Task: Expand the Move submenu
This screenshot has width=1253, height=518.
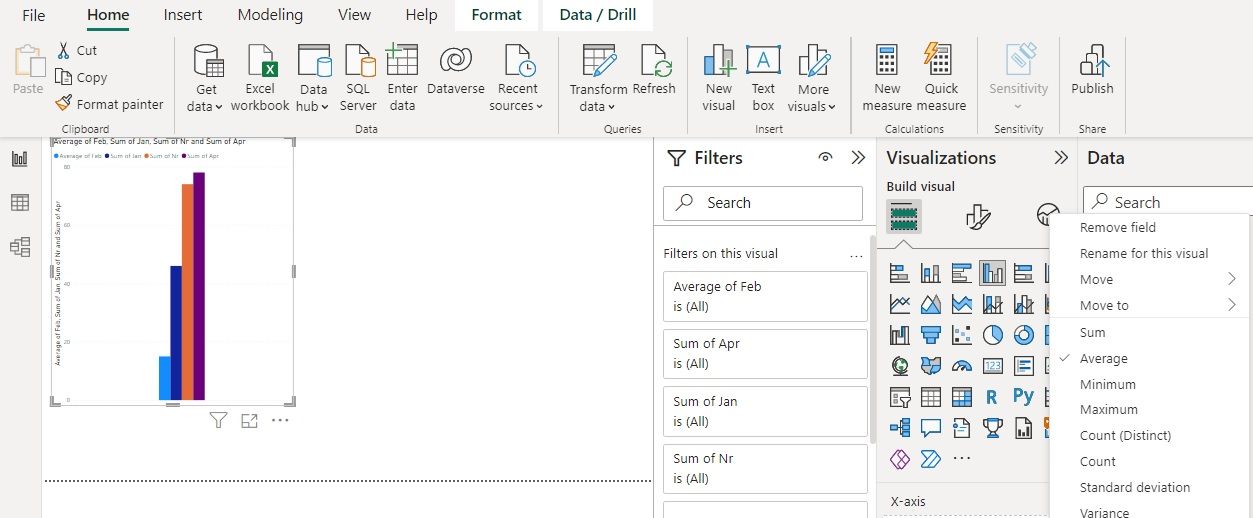Action: [x=1150, y=280]
